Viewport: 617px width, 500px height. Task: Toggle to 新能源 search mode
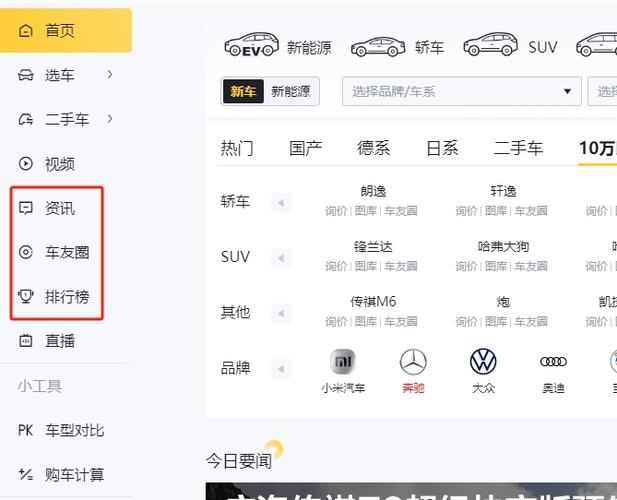pyautogui.click(x=291, y=91)
